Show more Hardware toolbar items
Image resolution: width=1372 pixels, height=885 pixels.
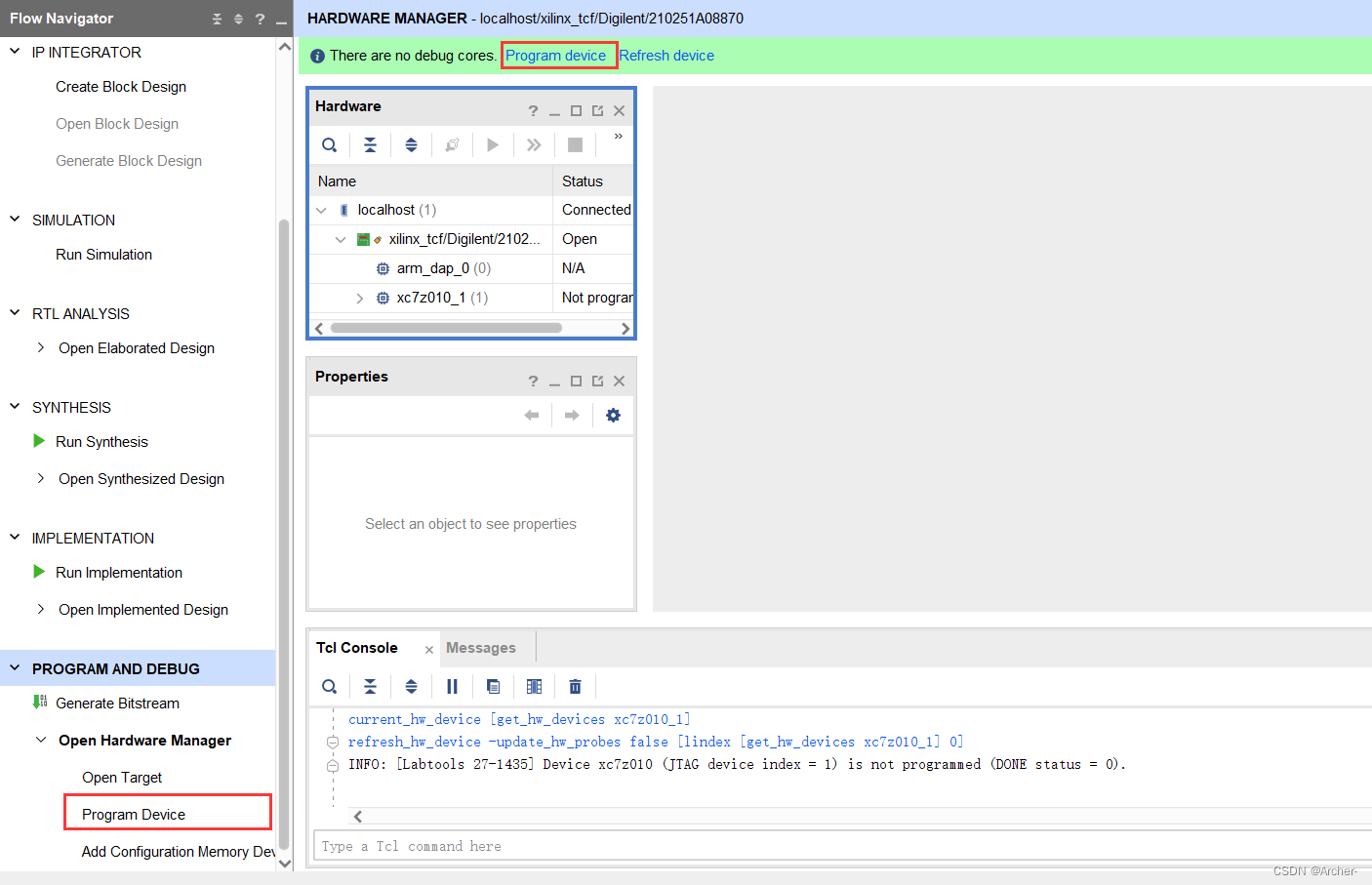(x=619, y=137)
